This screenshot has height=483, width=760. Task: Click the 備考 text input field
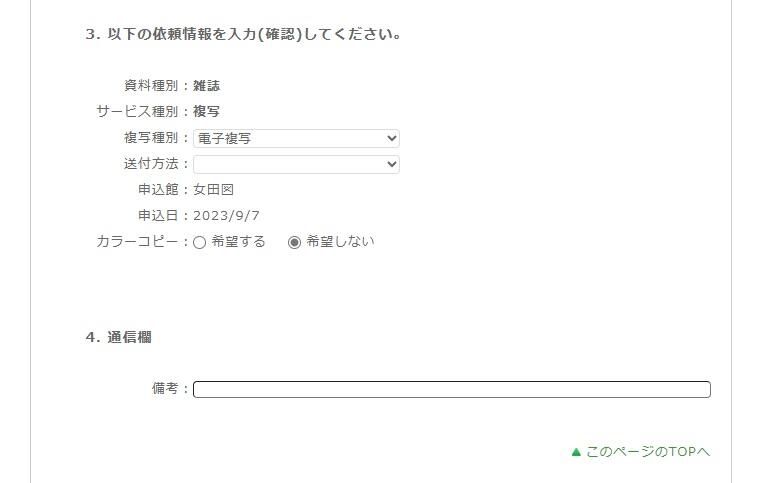451,390
